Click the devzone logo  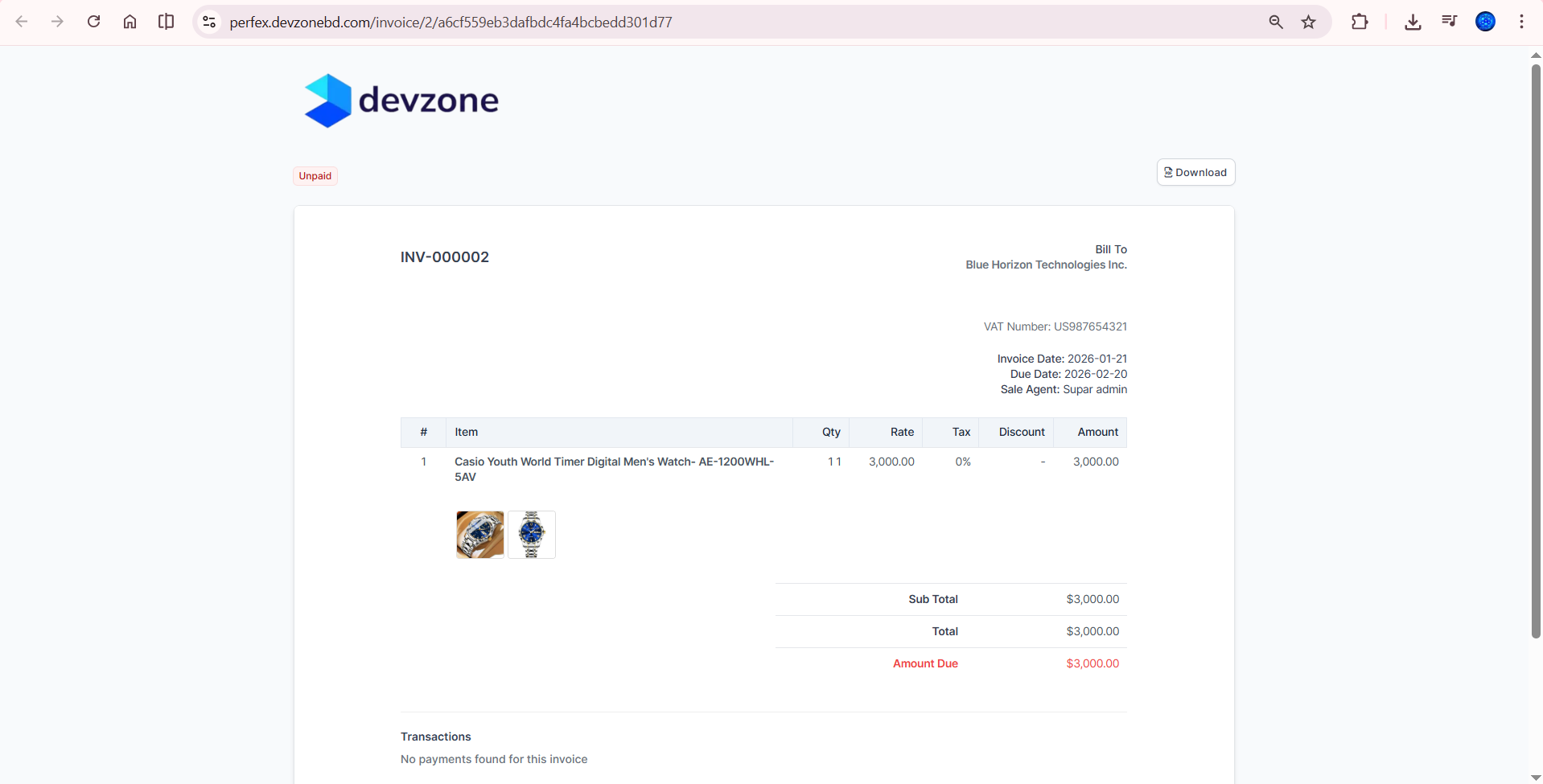(x=401, y=100)
